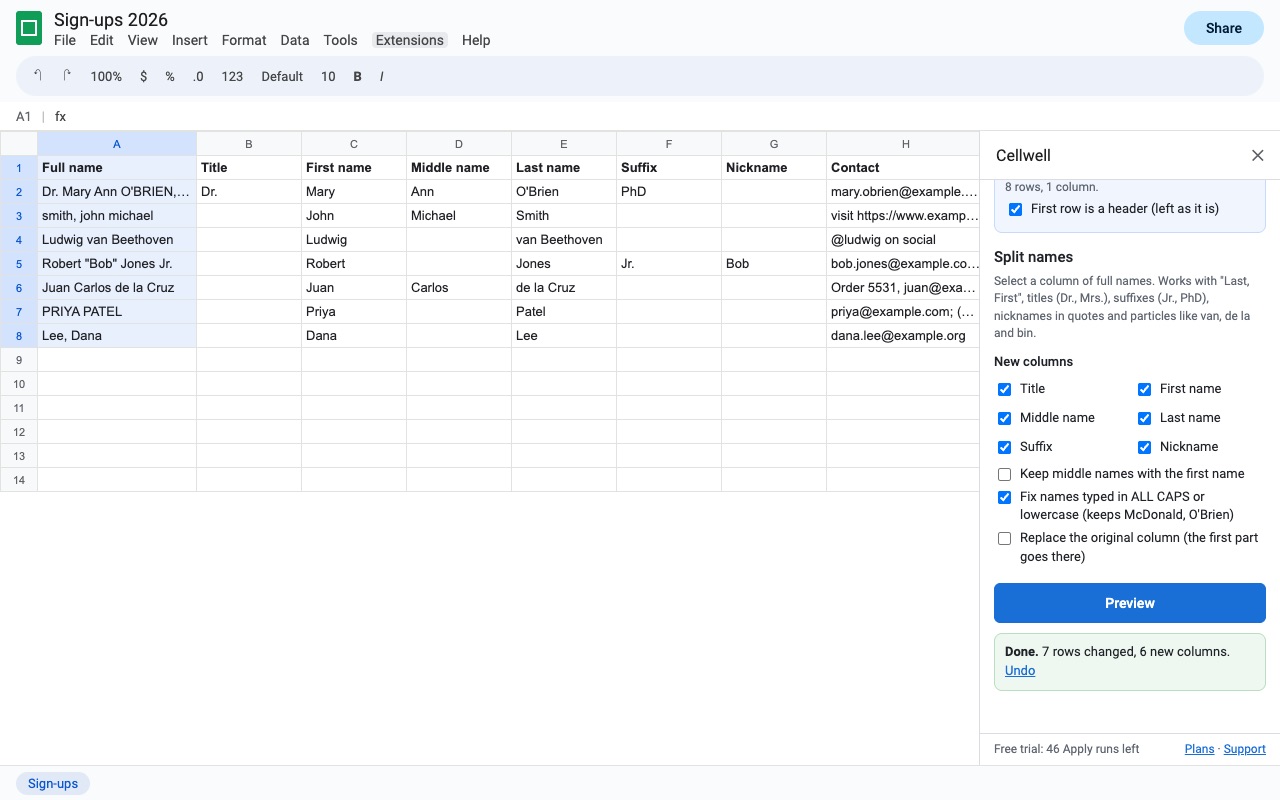The height and width of the screenshot is (800, 1280).
Task: Open the Edit menu
Action: [101, 40]
